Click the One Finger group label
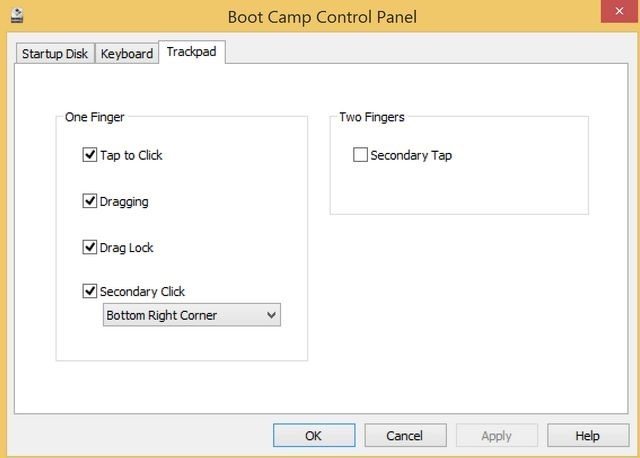Image resolution: width=640 pixels, height=458 pixels. (x=95, y=117)
